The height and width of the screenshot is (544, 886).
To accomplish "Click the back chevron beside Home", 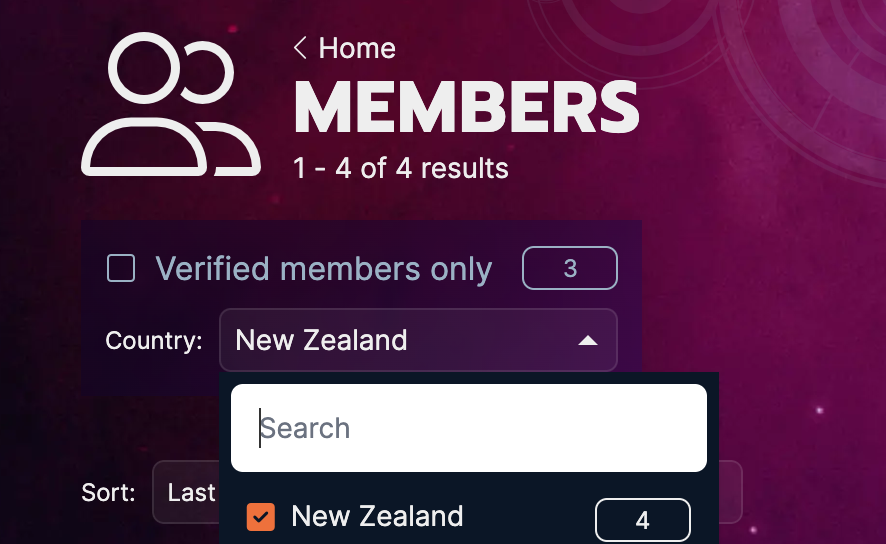I will tap(300, 47).
